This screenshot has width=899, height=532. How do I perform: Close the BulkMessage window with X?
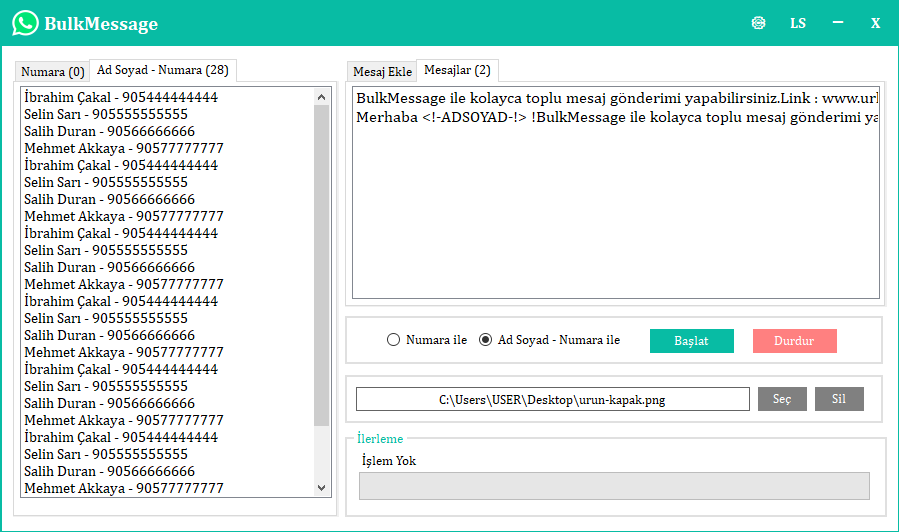point(875,23)
